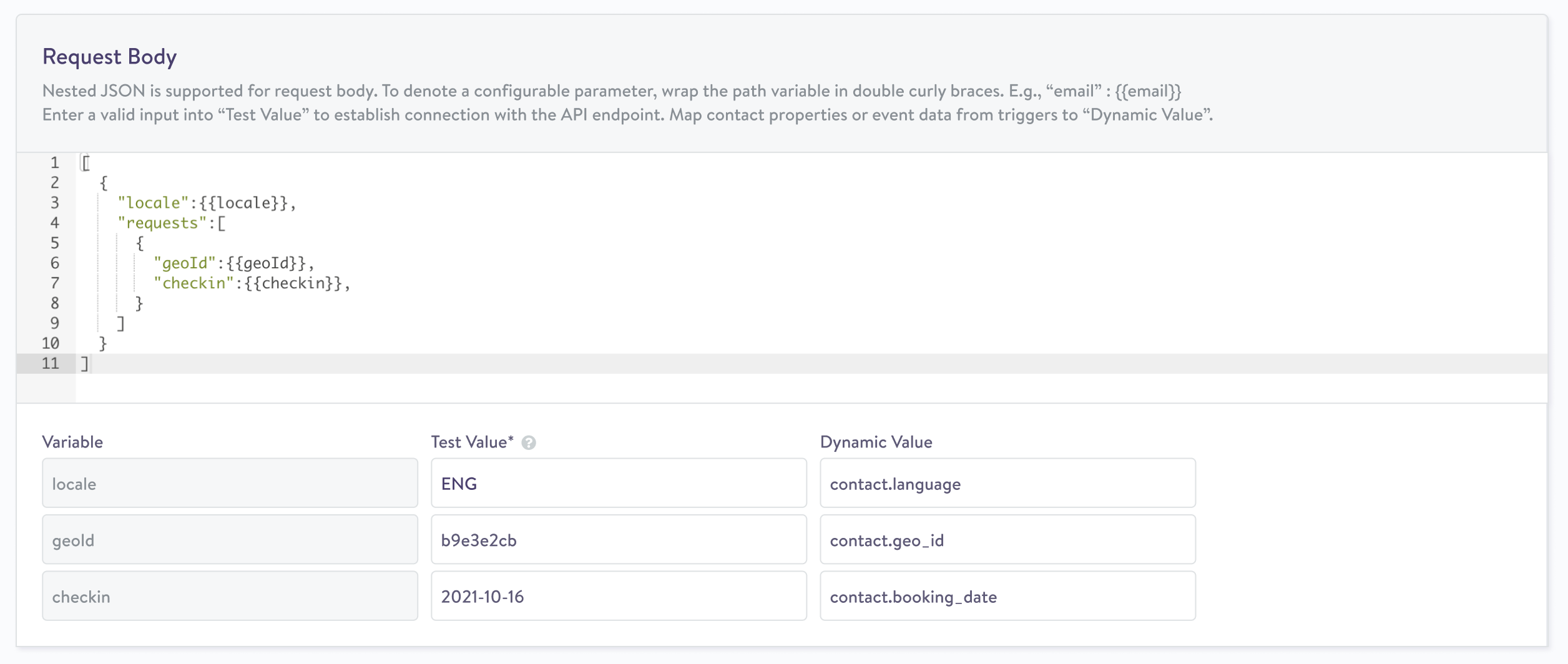Click line number 11 in the editor gutter
1568x664 pixels.
51,363
